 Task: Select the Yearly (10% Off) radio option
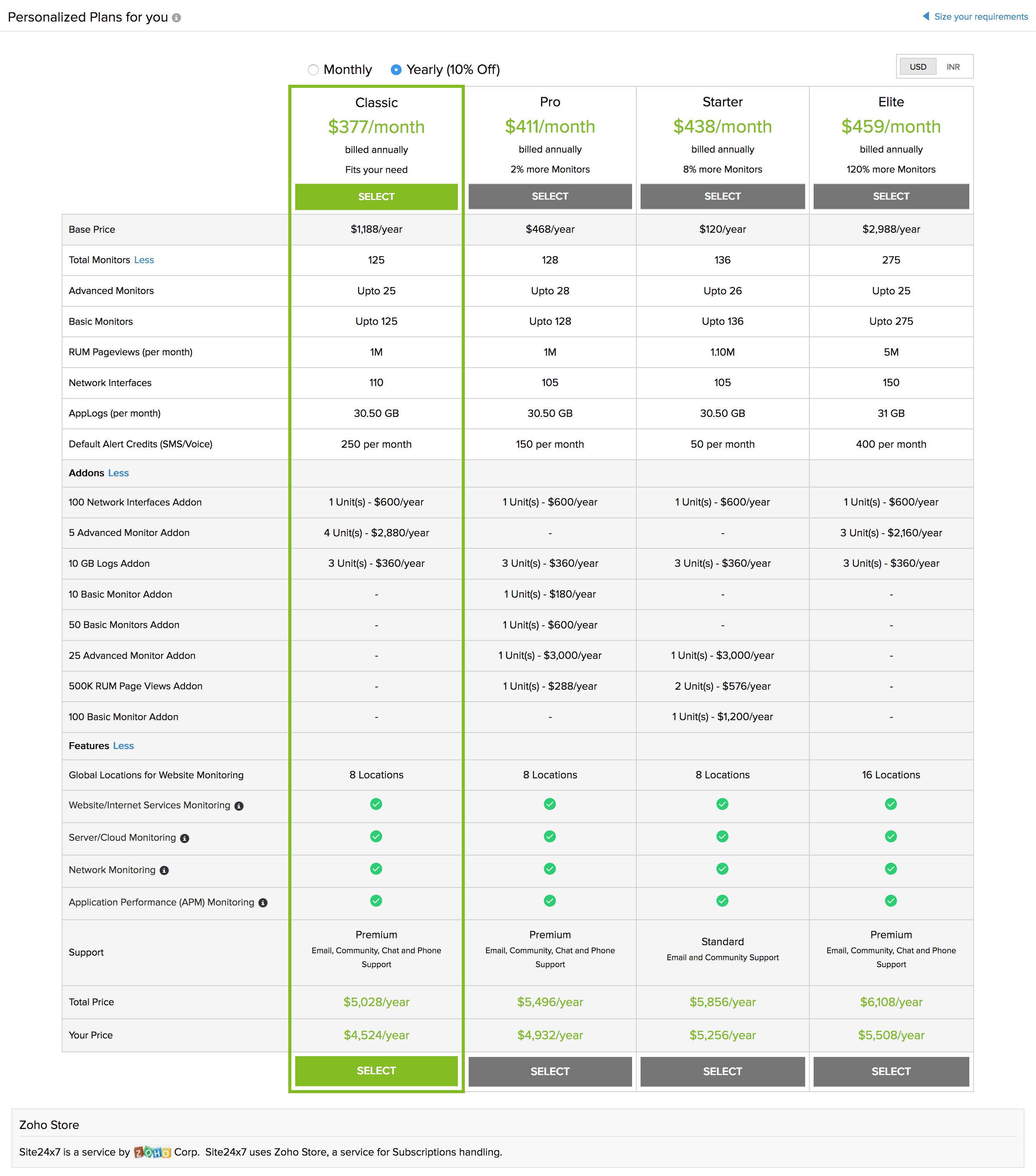click(396, 70)
